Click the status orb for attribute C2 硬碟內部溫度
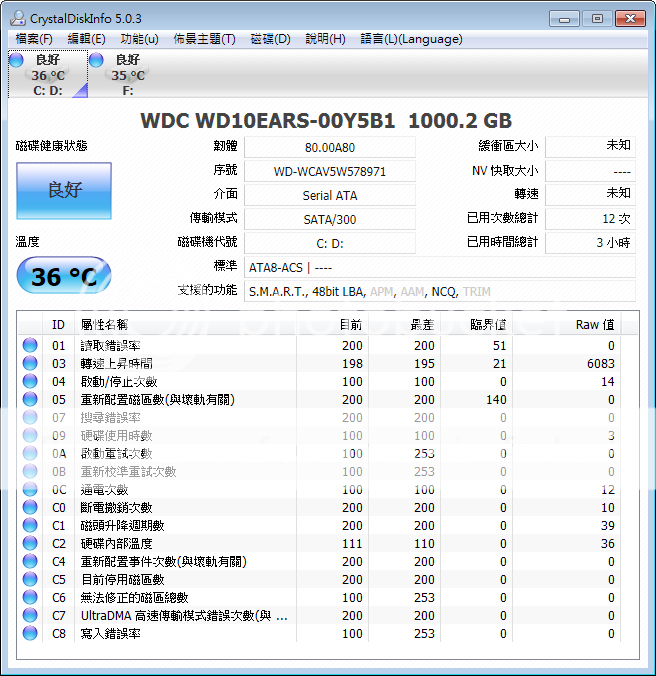Image resolution: width=656 pixels, height=676 pixels. tap(31, 544)
